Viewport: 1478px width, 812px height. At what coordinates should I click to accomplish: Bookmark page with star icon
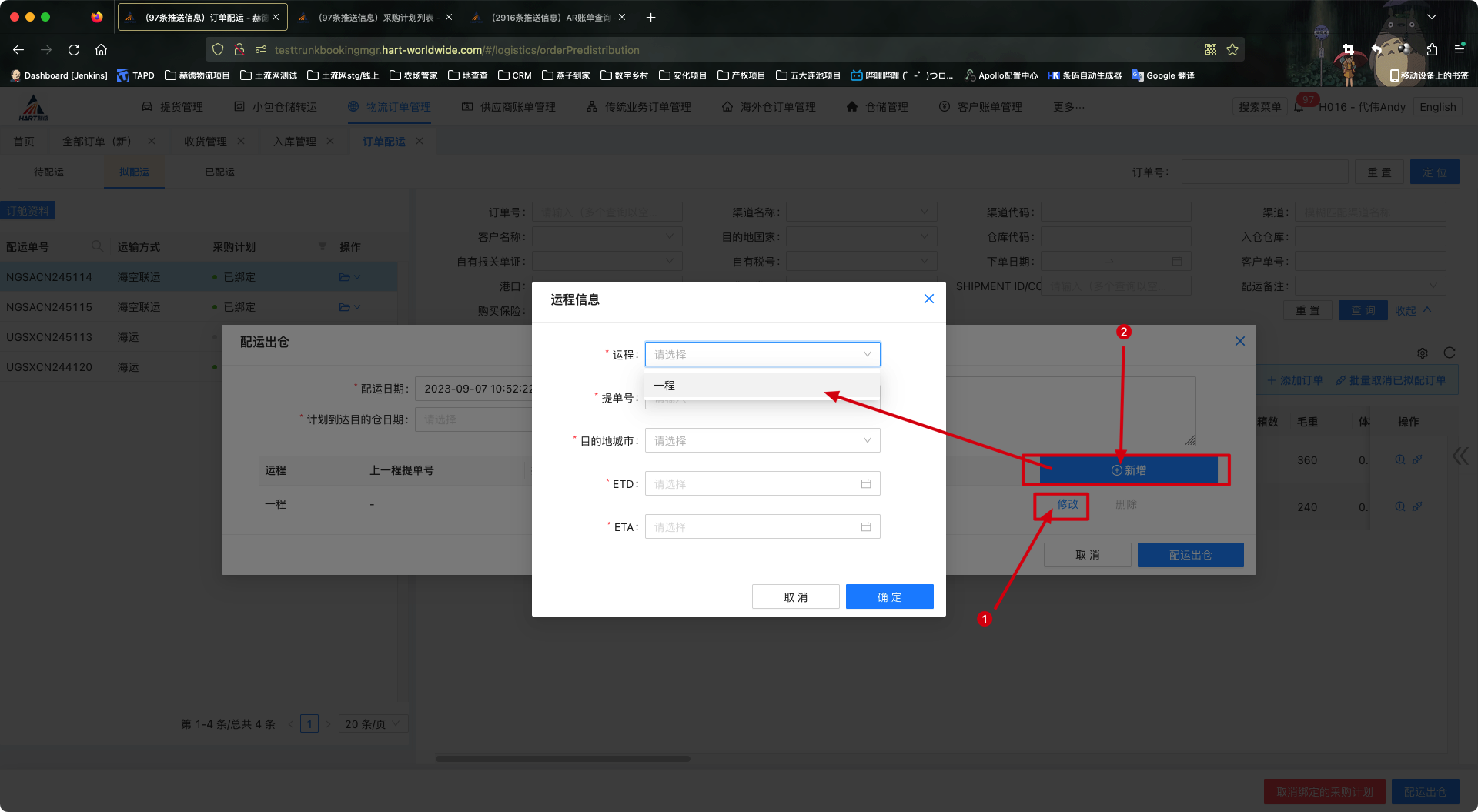click(1232, 50)
